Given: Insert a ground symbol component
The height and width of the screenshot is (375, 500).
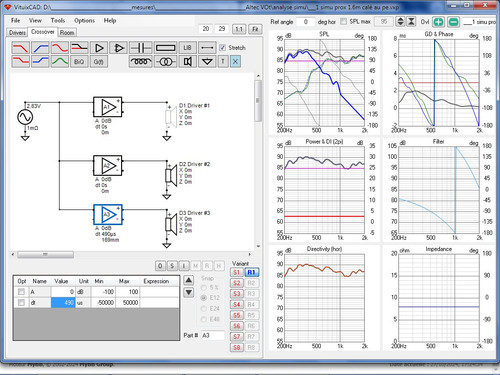Looking at the screenshot, I should (207, 62).
